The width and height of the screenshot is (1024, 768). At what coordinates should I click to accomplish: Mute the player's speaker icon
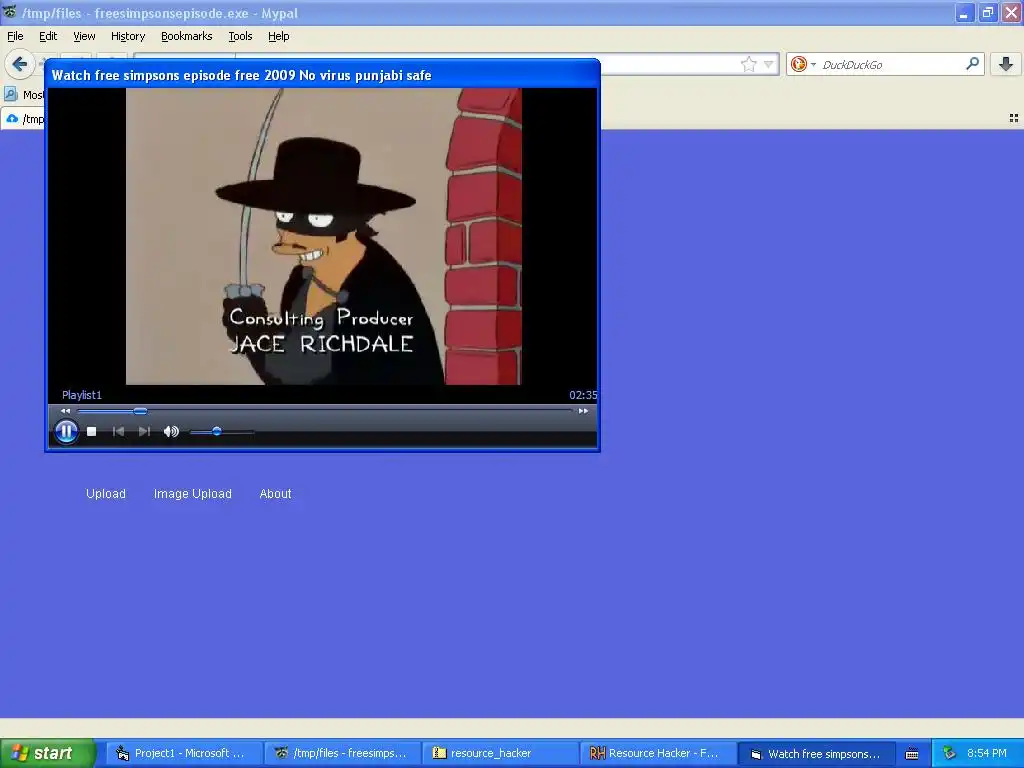coord(171,432)
